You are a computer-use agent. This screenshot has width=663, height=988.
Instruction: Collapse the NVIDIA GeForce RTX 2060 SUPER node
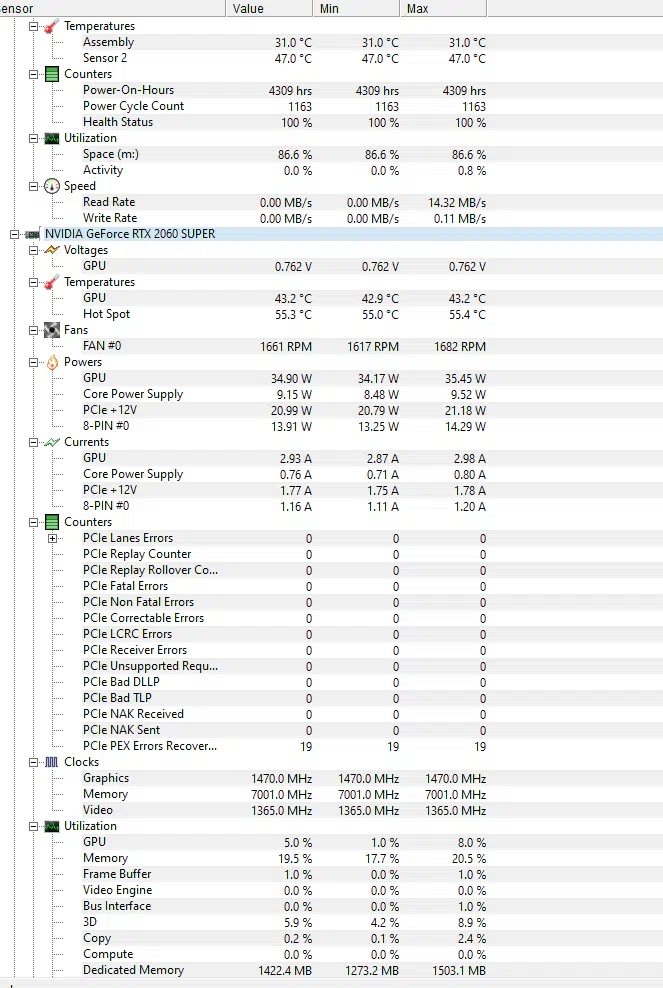coord(14,234)
